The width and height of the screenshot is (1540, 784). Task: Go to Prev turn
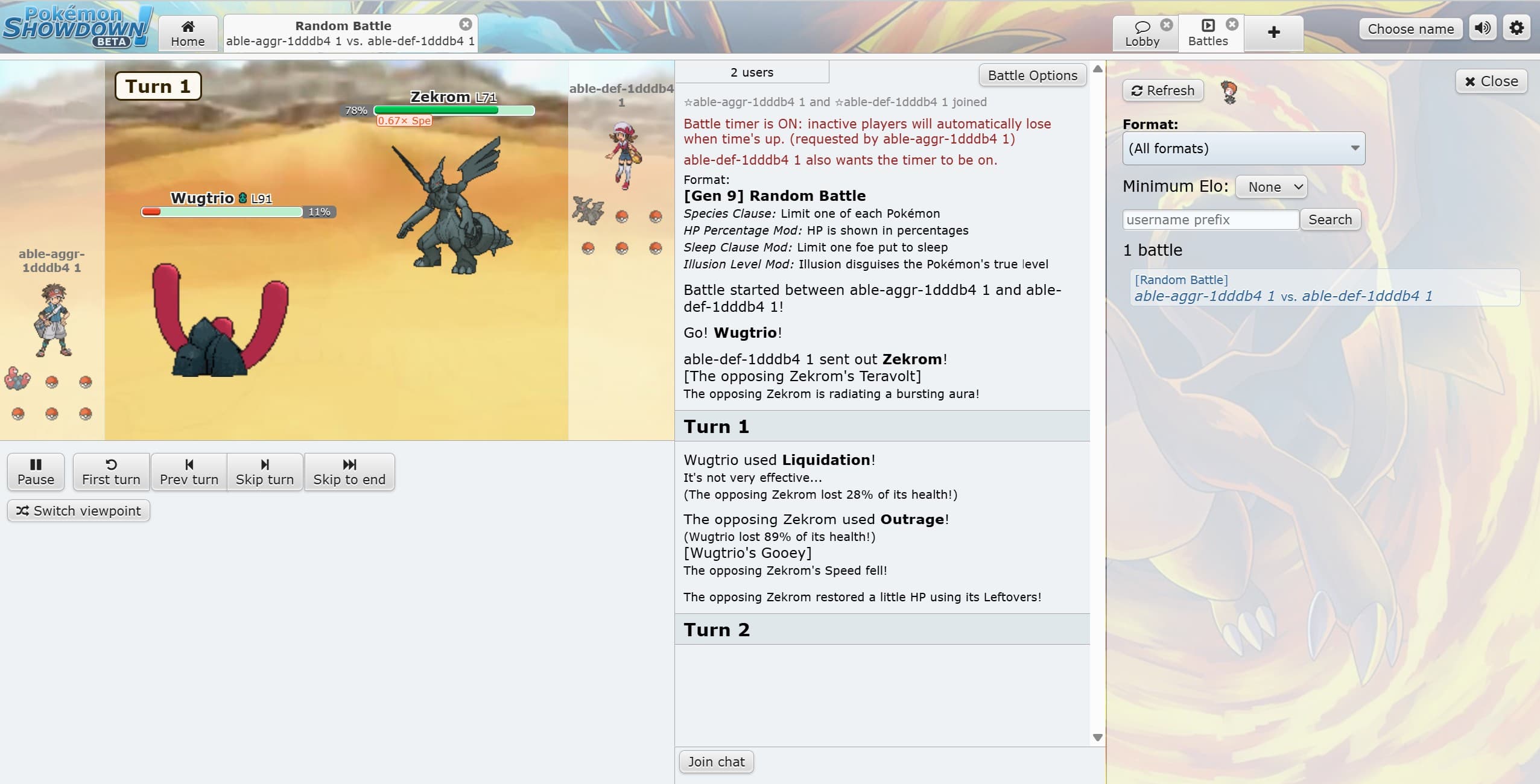[189, 472]
